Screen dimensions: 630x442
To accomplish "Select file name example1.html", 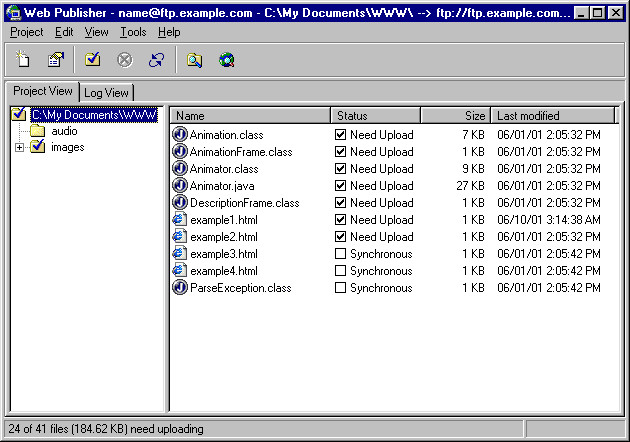I will [224, 220].
